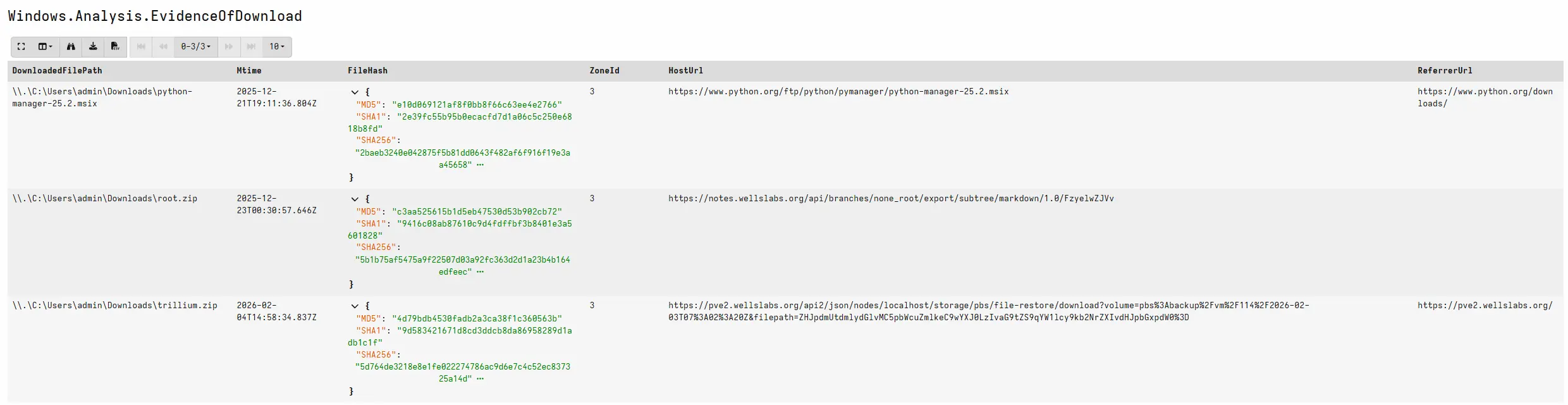Go to next page of results
Screen dimensions: 1568x405
coord(229,47)
